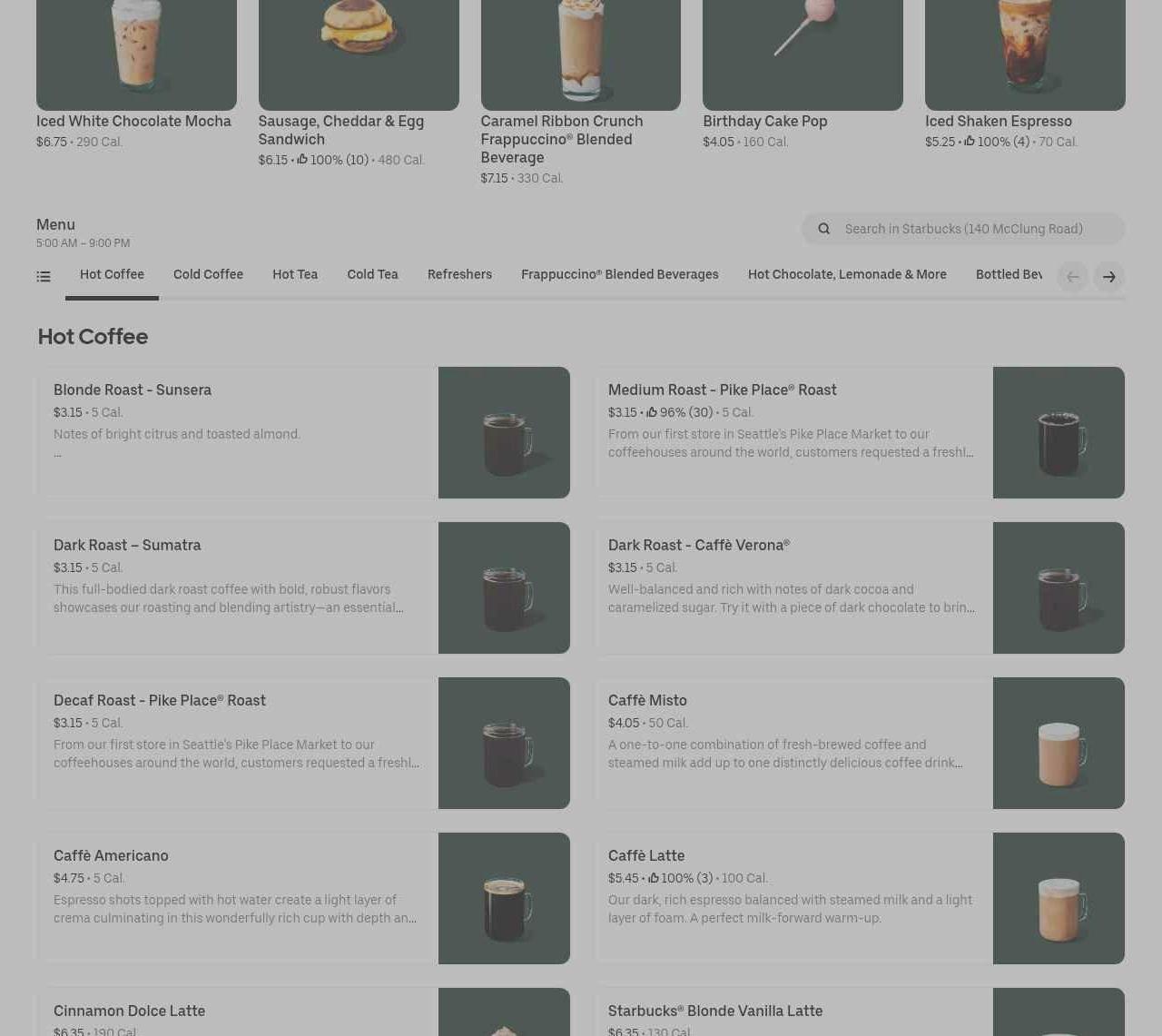Select the Refreshers tab
The width and height of the screenshot is (1162, 1036).
459,275
